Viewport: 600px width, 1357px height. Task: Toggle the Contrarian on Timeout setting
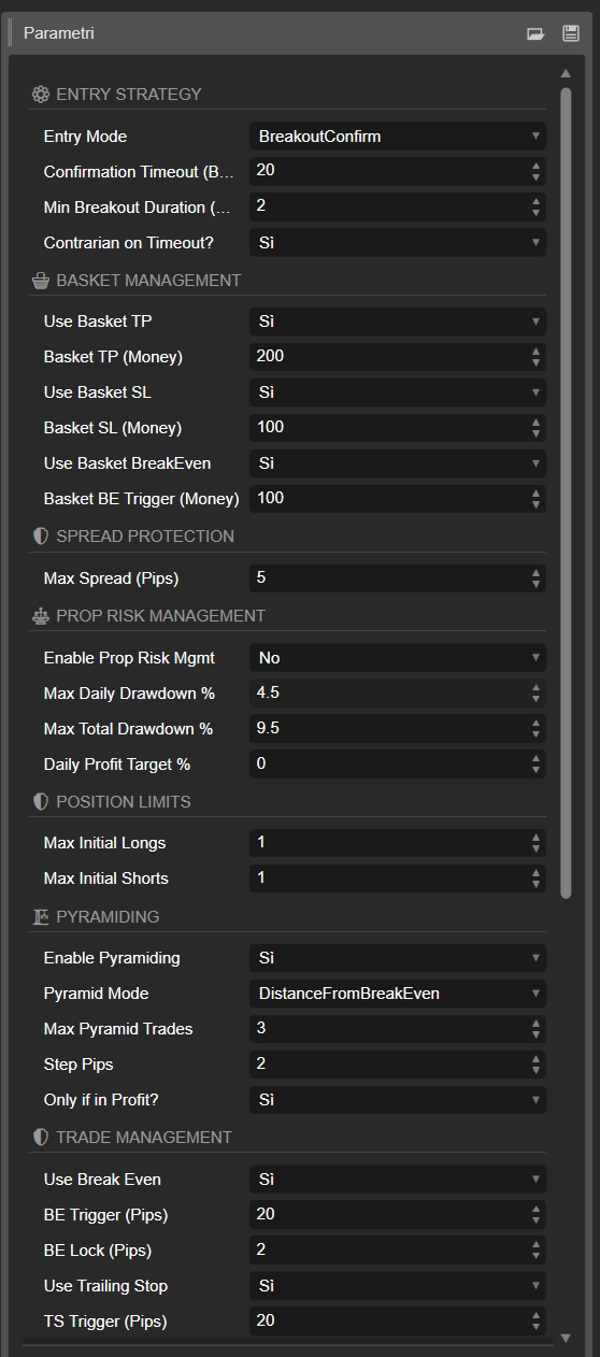pyautogui.click(x=397, y=243)
